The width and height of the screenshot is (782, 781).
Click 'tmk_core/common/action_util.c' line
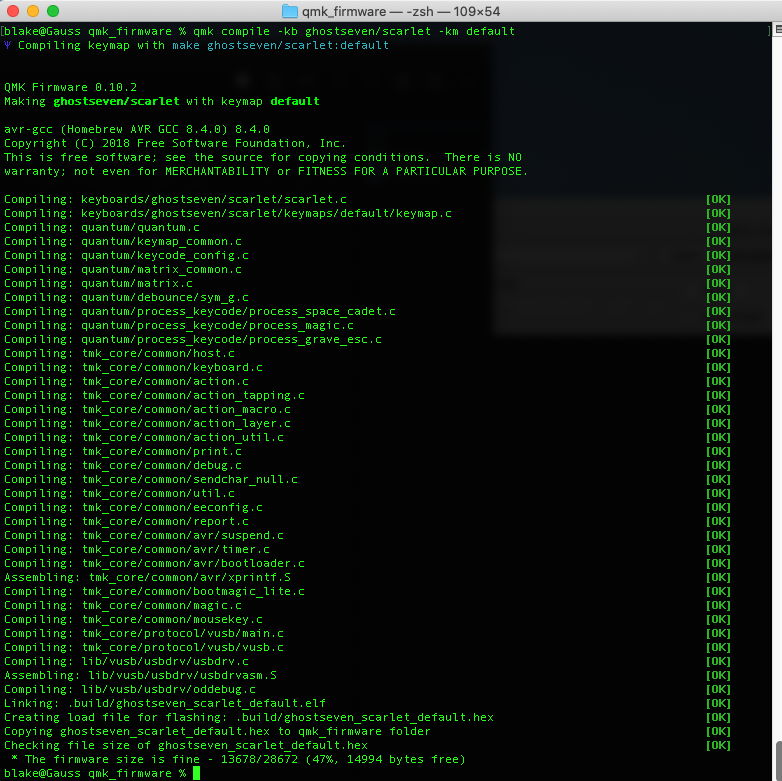[x=144, y=436]
